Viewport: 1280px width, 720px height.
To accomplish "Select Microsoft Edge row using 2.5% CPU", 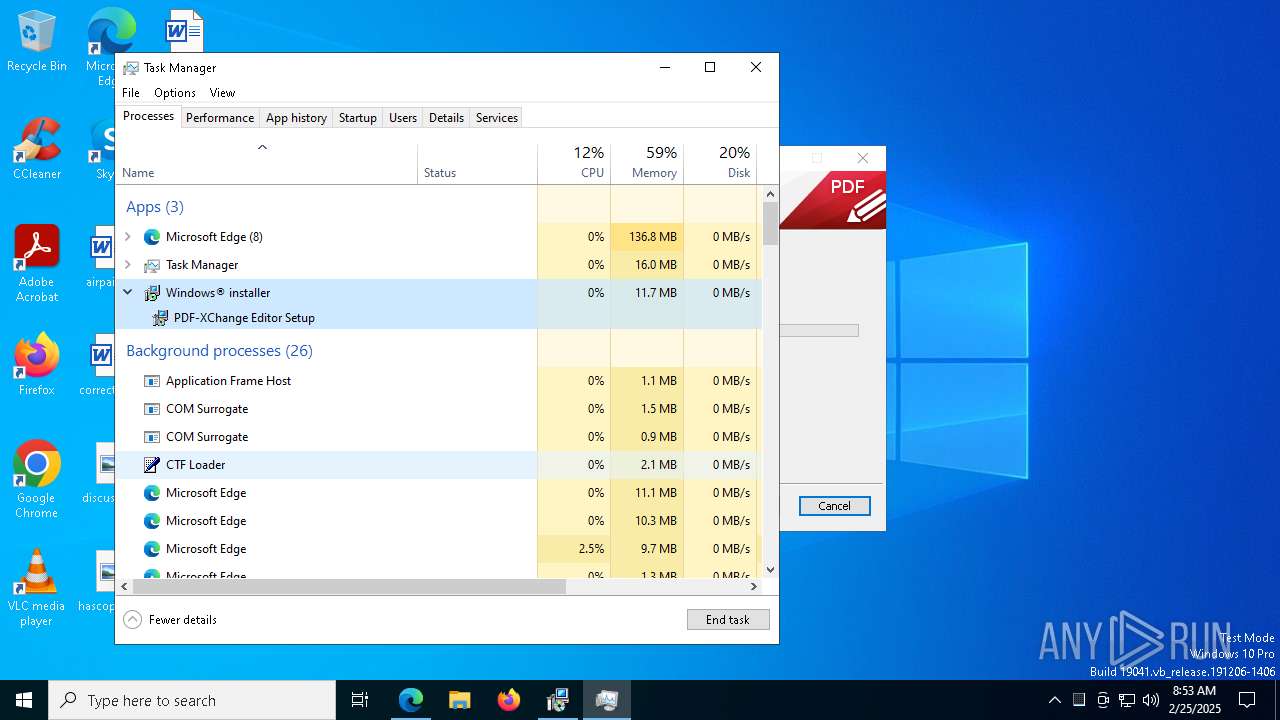I will click(x=438, y=549).
